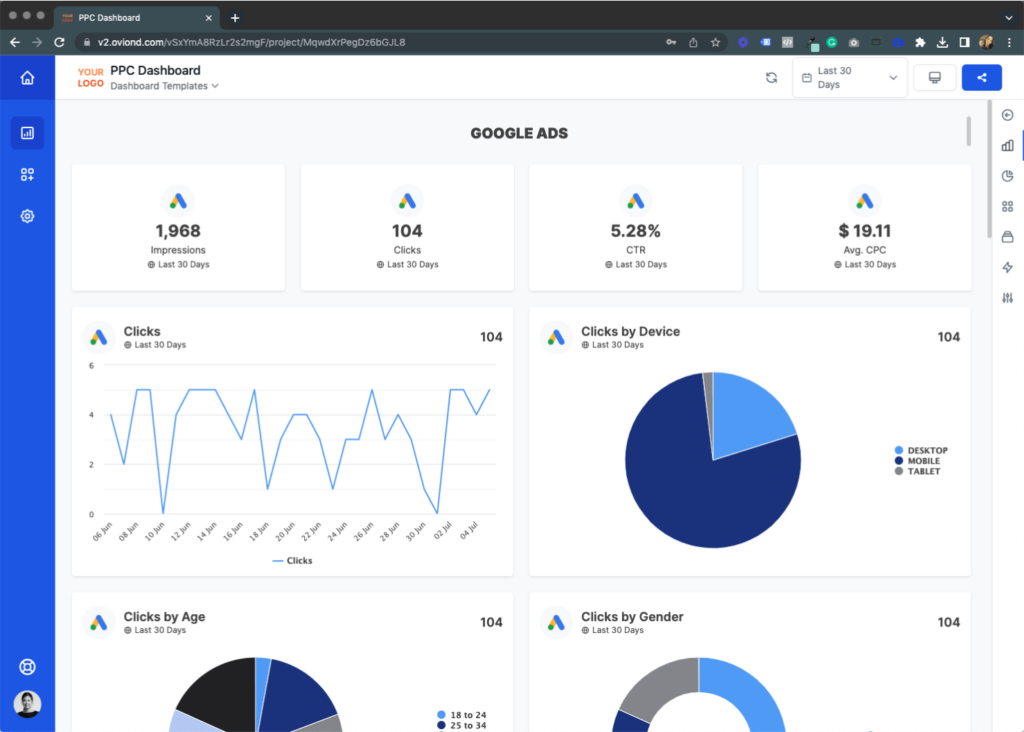This screenshot has height=732, width=1024.
Task: Open browser downloads icon
Action: tap(942, 42)
